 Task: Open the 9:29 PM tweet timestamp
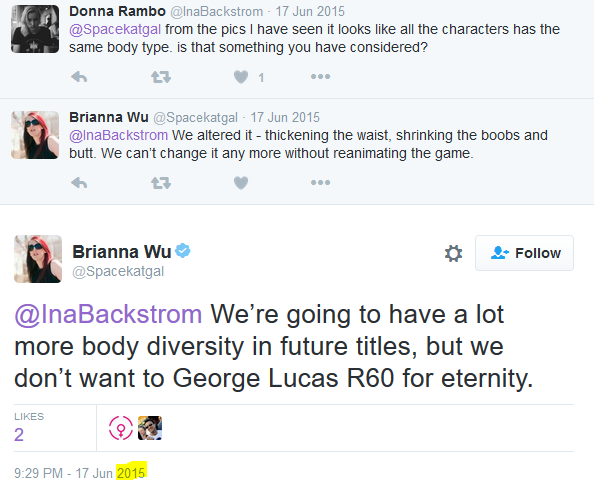coord(80,473)
